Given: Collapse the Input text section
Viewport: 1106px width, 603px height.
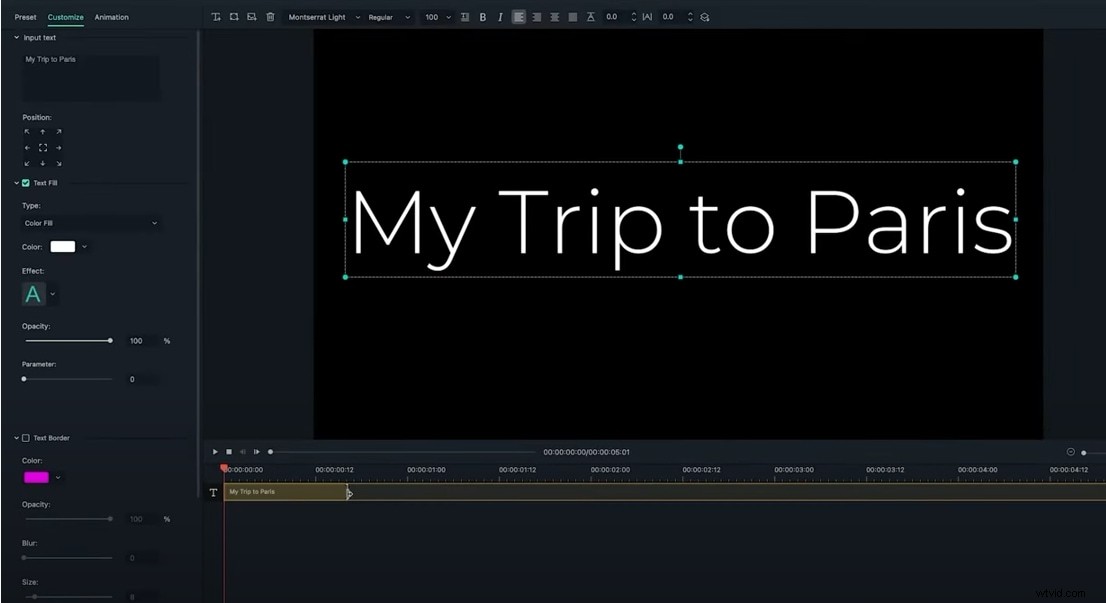Looking at the screenshot, I should pyautogui.click(x=16, y=37).
